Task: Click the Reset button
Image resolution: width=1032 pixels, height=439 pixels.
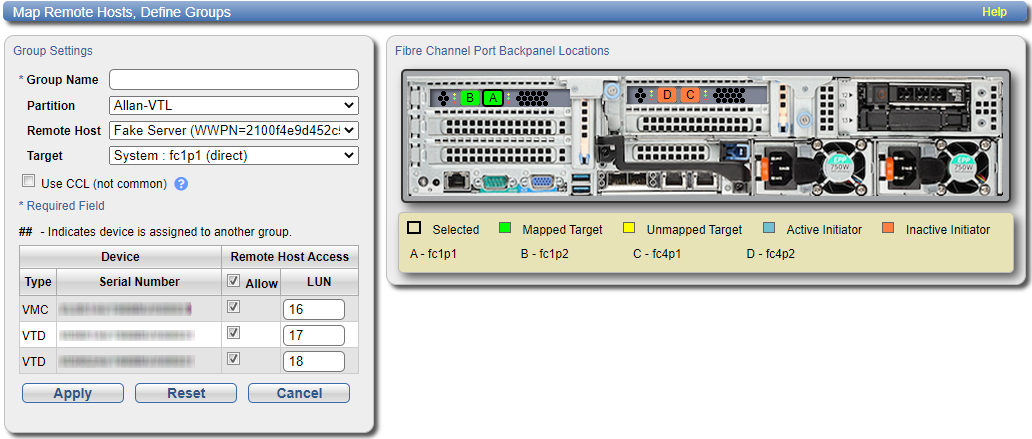Action: [x=186, y=393]
